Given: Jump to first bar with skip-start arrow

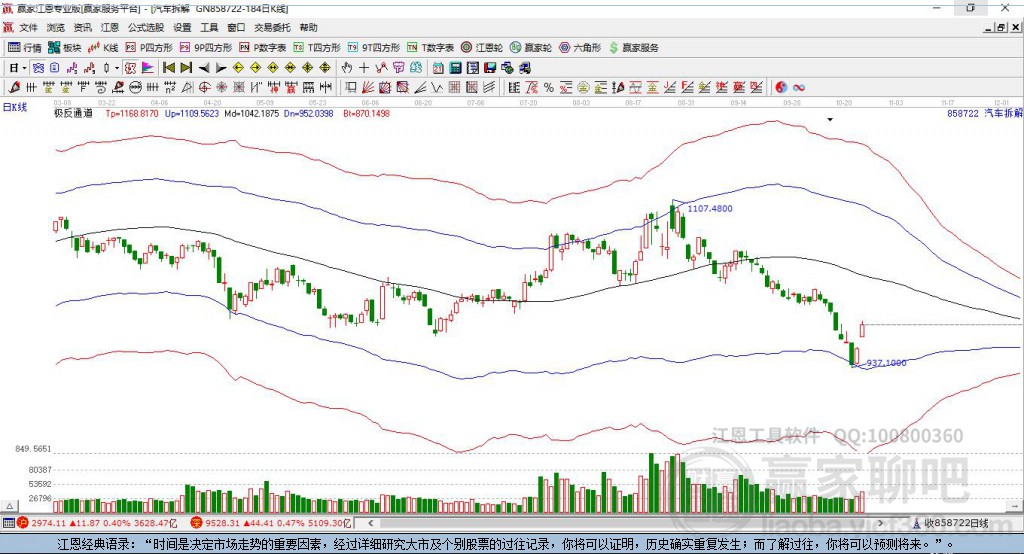Looking at the screenshot, I should (x=168, y=67).
